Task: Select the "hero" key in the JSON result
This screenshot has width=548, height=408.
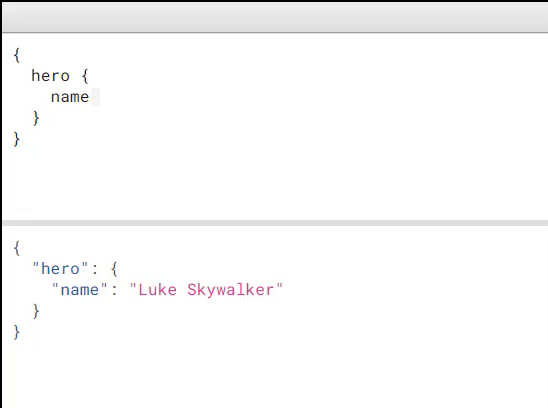Action: point(60,269)
